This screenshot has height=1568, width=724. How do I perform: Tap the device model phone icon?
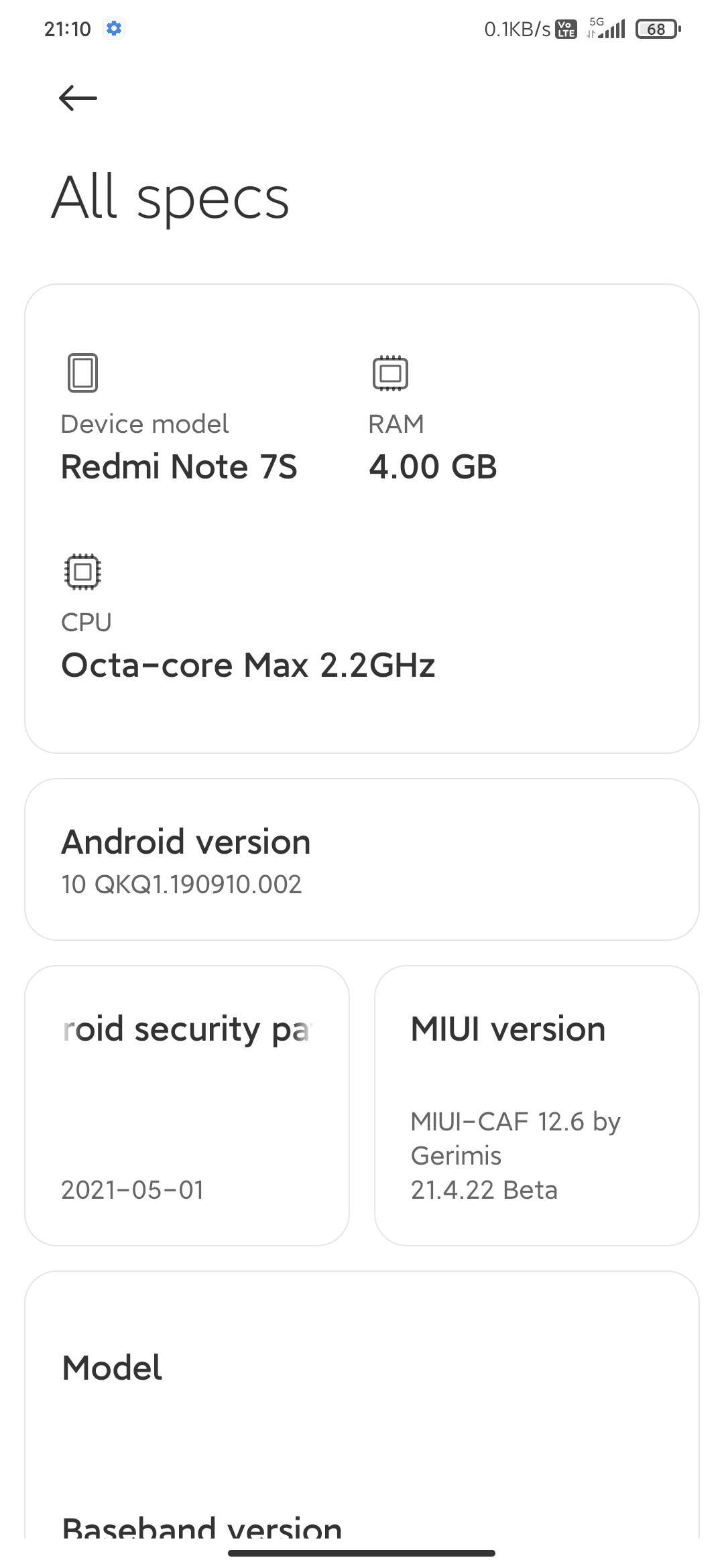click(x=82, y=373)
